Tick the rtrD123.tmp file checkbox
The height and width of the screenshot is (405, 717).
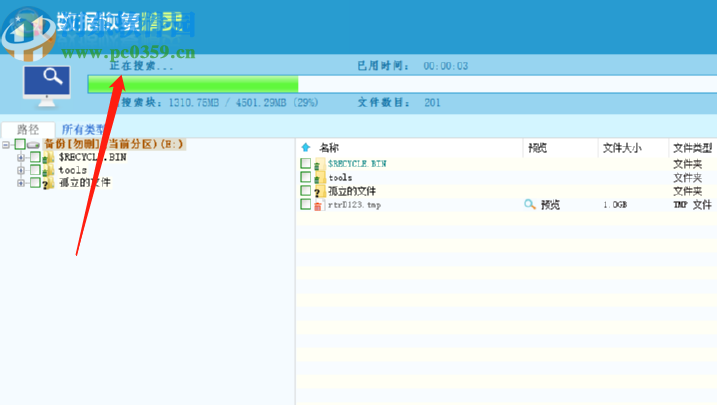pos(305,204)
